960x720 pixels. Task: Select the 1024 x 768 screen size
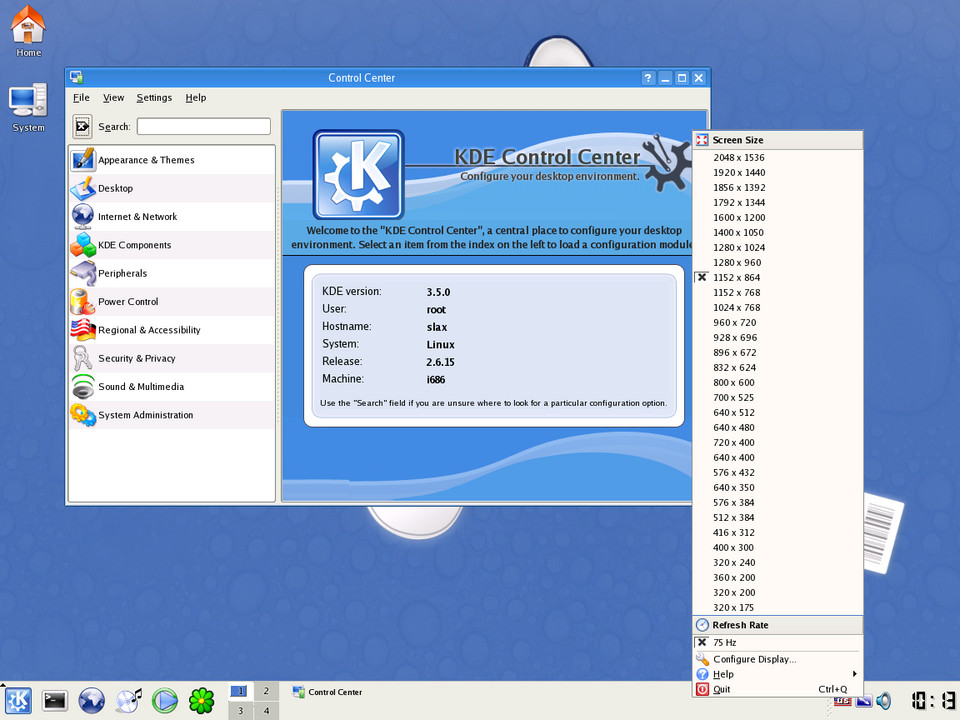[778, 307]
